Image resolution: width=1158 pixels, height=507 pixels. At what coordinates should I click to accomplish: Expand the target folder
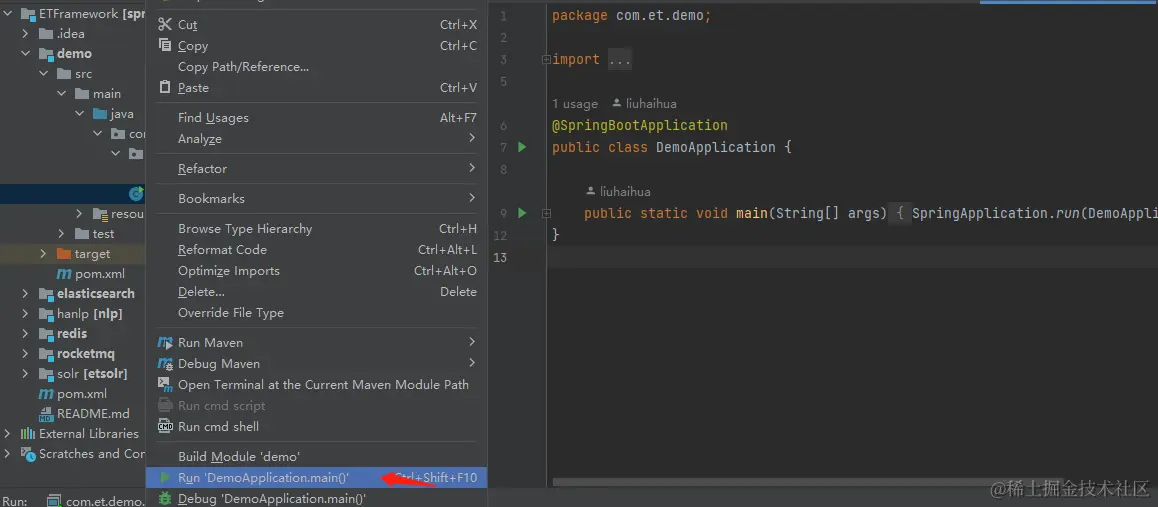[44, 254]
